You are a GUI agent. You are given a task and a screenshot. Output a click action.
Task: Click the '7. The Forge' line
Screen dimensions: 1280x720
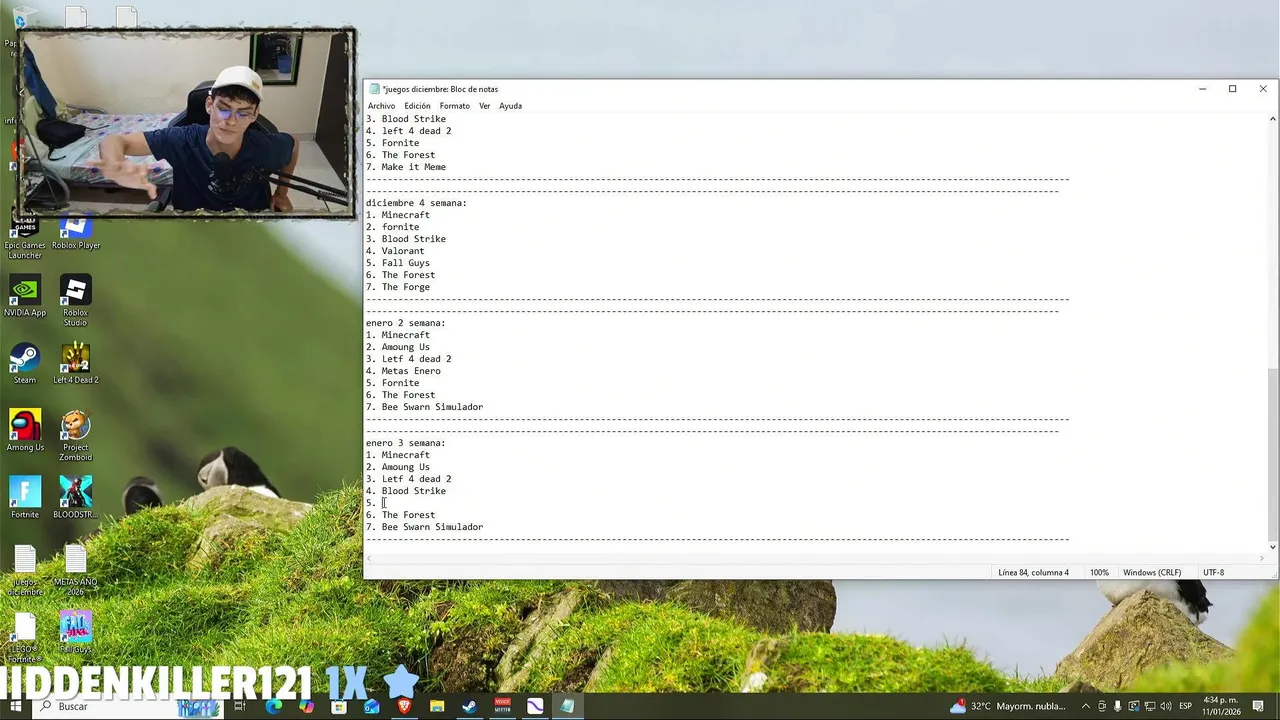(x=398, y=287)
